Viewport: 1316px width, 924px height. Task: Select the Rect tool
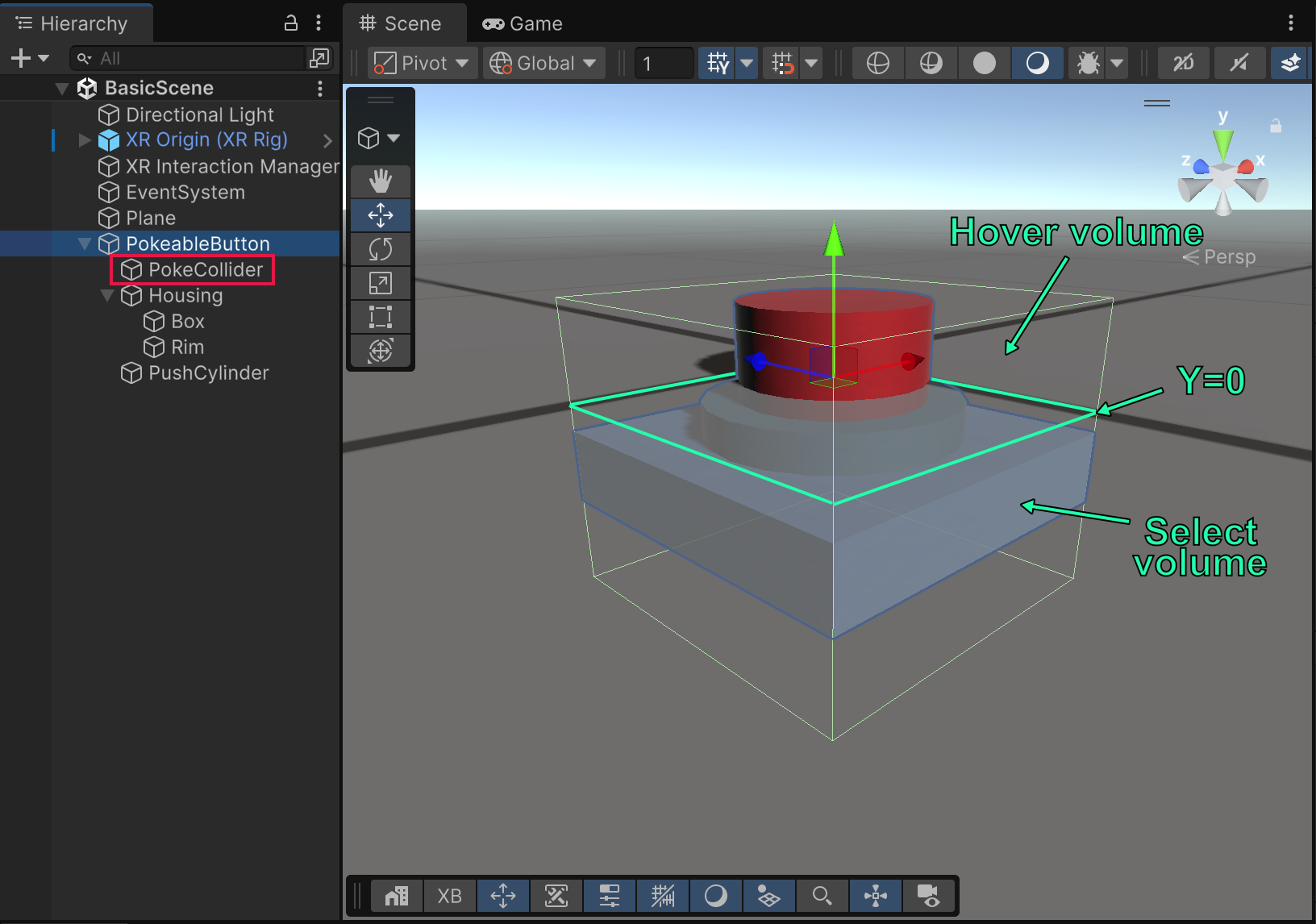click(x=381, y=317)
